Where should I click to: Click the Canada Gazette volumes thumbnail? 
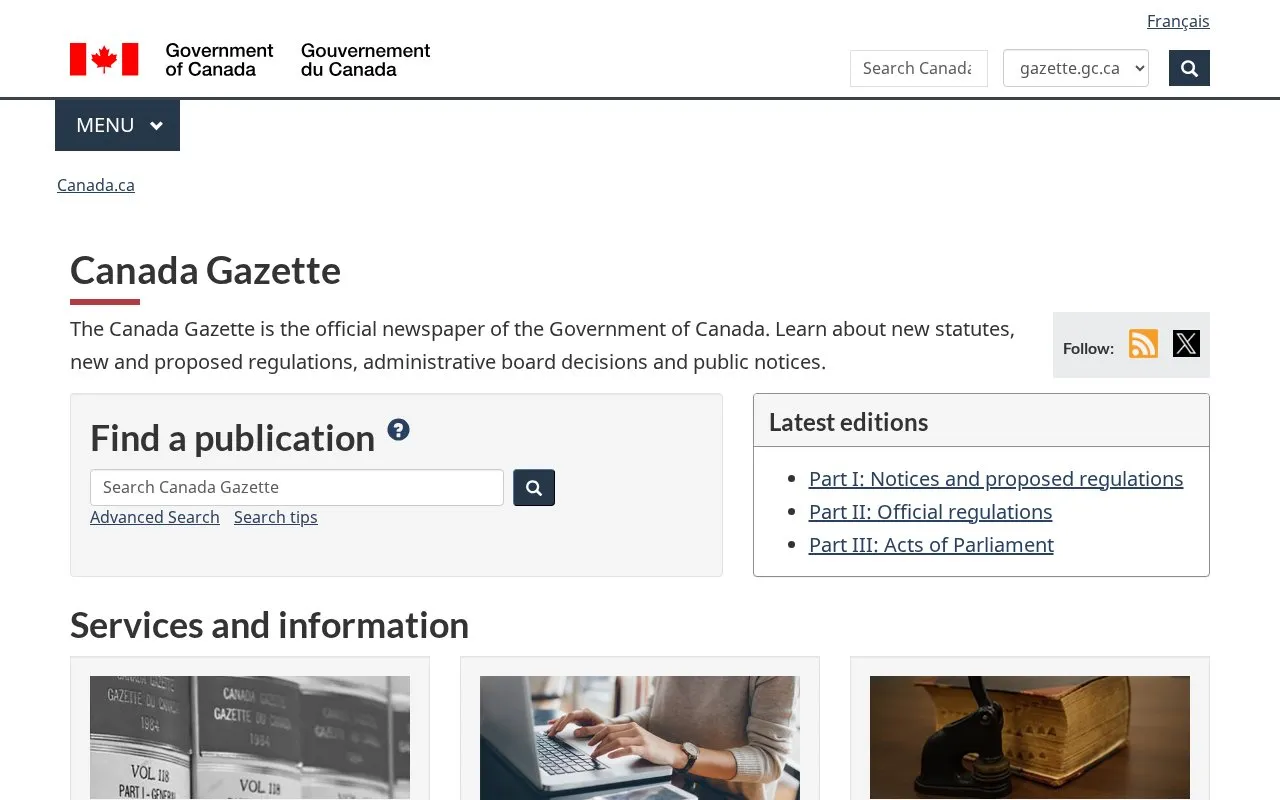coord(250,738)
